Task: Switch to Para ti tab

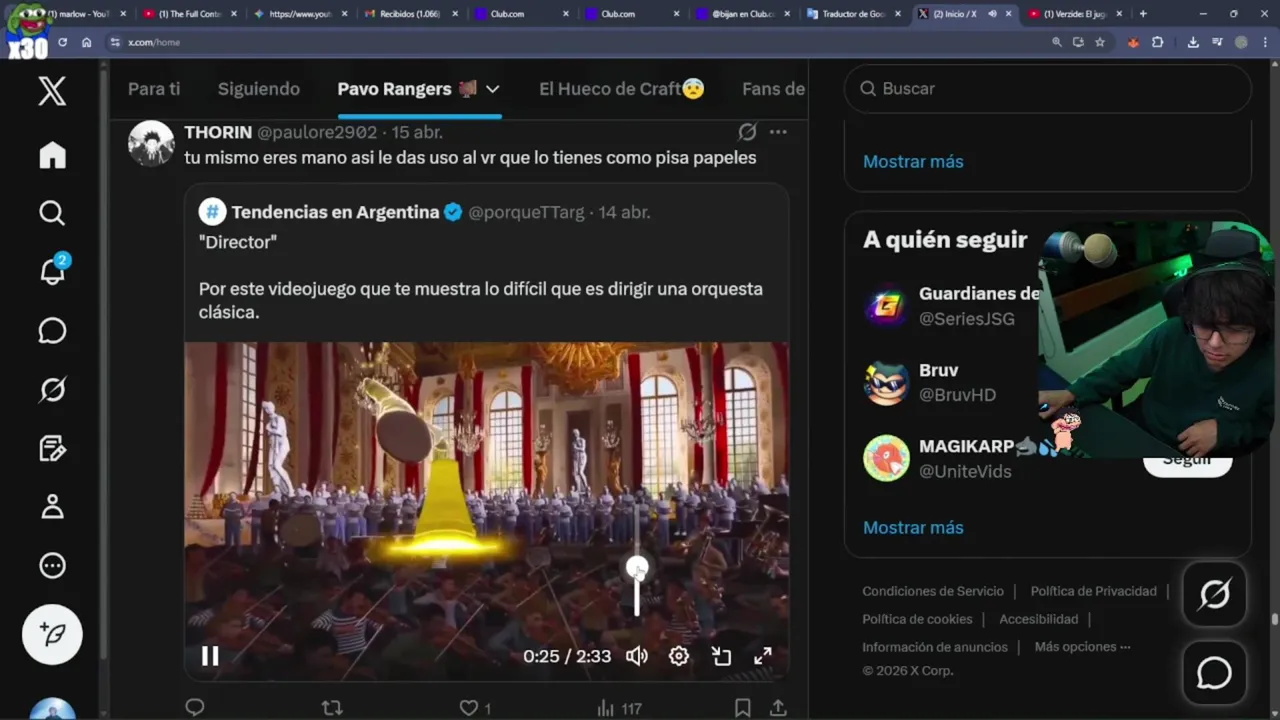Action: point(154,89)
